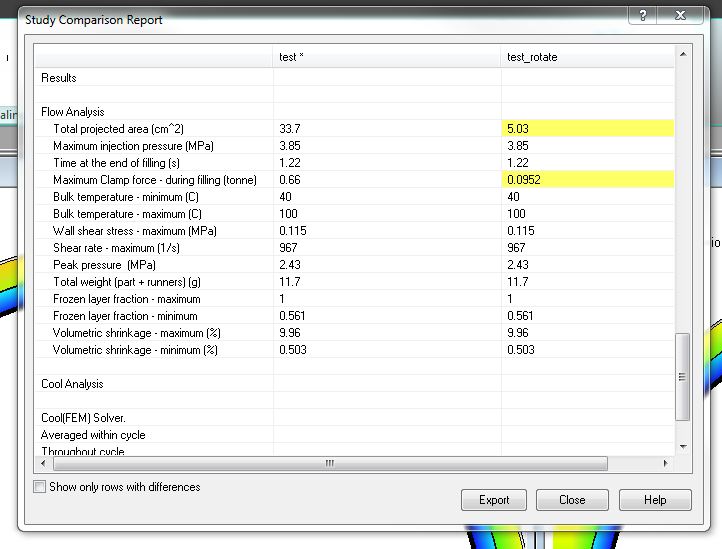Image resolution: width=722 pixels, height=549 pixels.
Task: Select 'Time at the end of filling (s)' label
Action: pos(116,163)
